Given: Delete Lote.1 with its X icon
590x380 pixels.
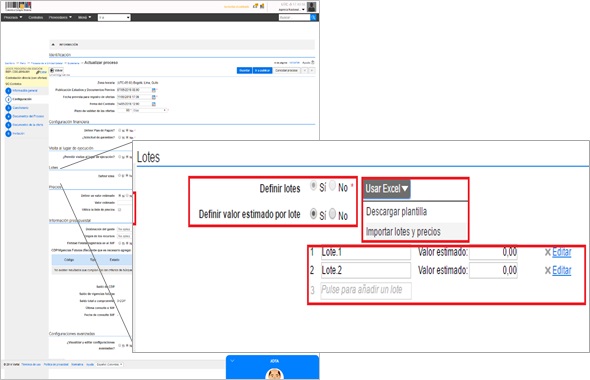Looking at the screenshot, I should 547,252.
